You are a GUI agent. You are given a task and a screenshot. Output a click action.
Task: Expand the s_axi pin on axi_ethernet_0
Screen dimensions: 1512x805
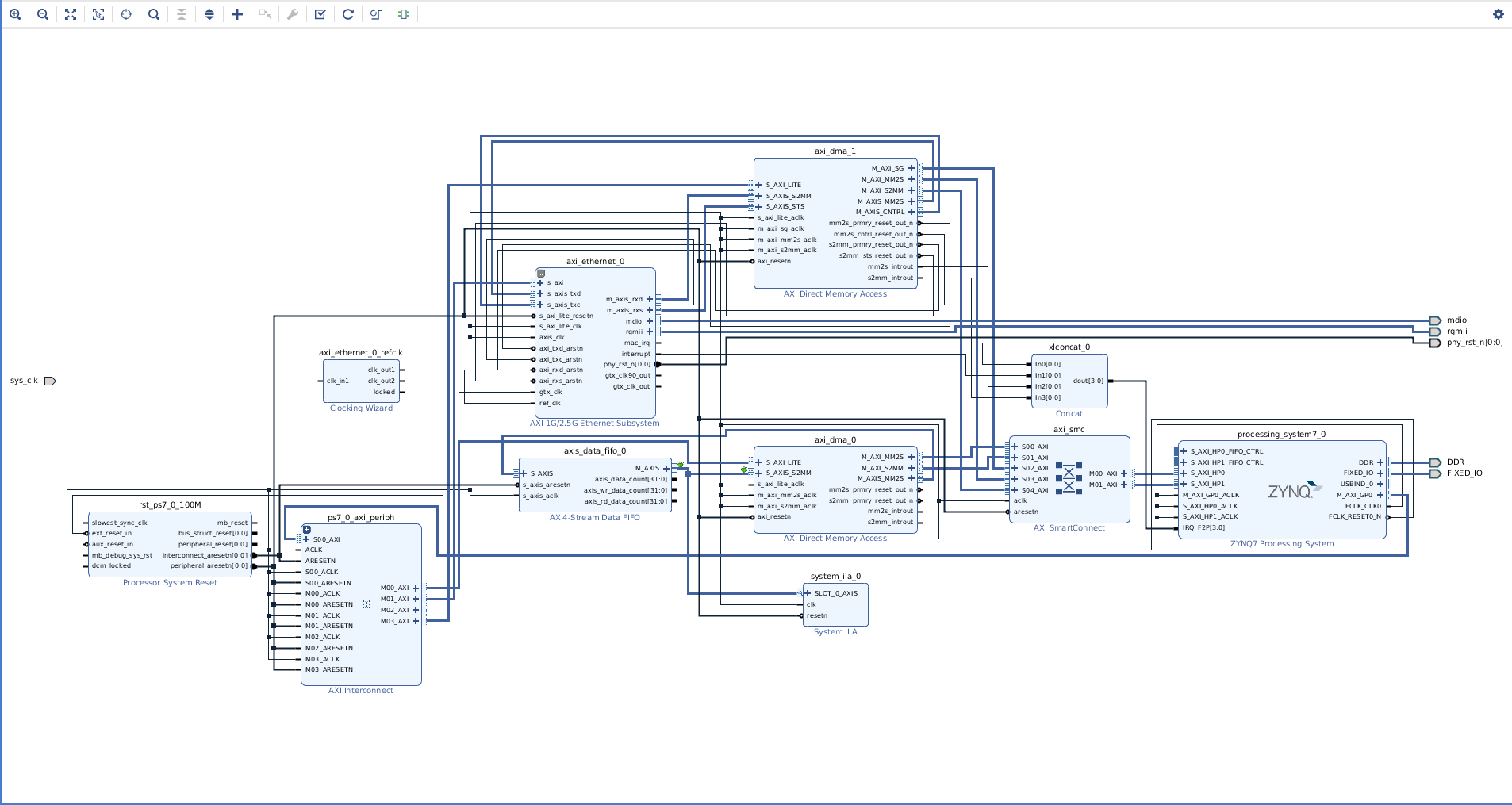click(x=539, y=282)
